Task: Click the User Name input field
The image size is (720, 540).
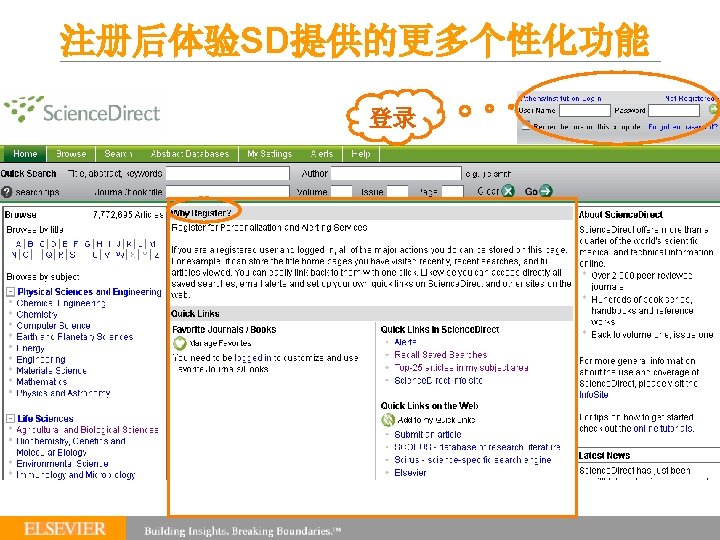Action: 585,111
